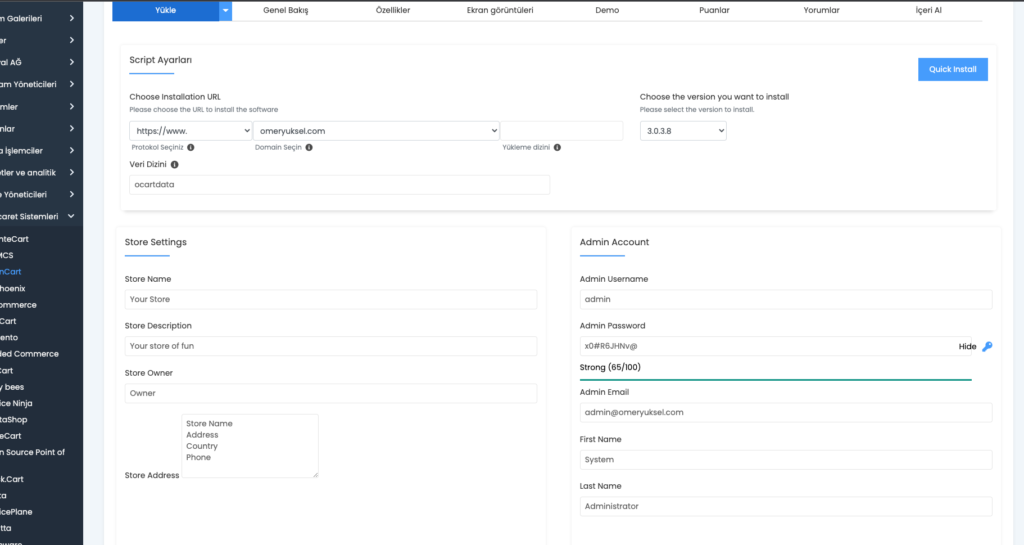Image resolution: width=1024 pixels, height=545 pixels.
Task: Open the 3.0.3.8 version dropdown
Action: pyautogui.click(x=683, y=131)
